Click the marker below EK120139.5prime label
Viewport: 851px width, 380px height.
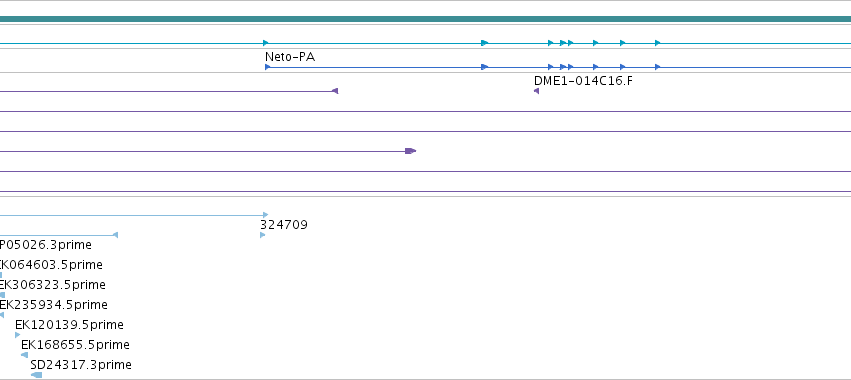[x=18, y=335]
